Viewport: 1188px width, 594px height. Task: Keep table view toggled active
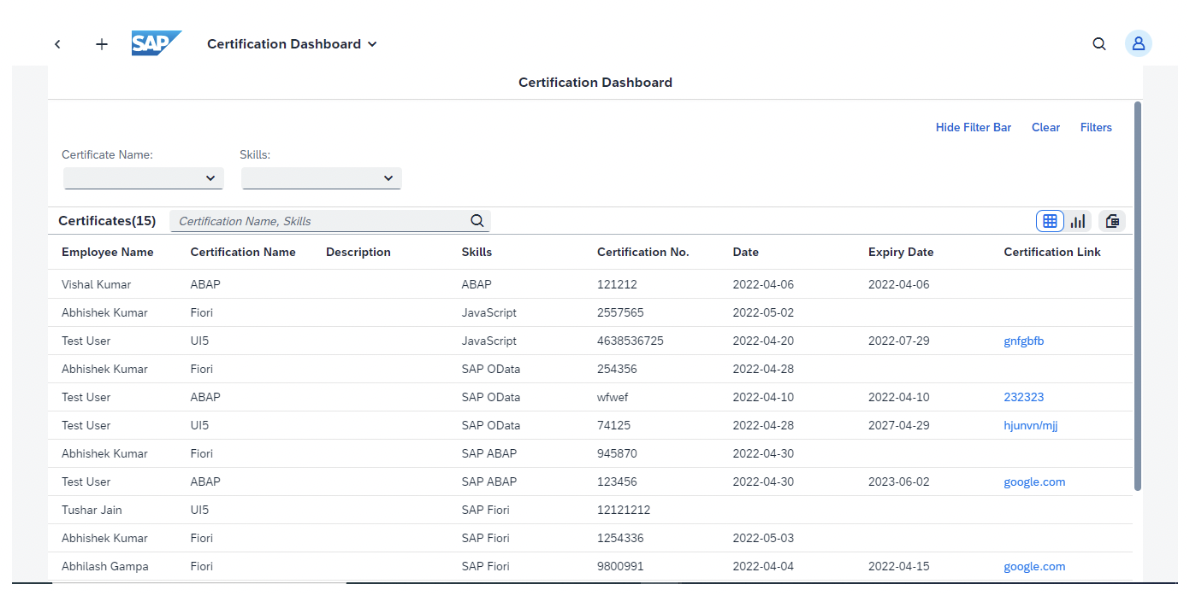(x=1049, y=220)
